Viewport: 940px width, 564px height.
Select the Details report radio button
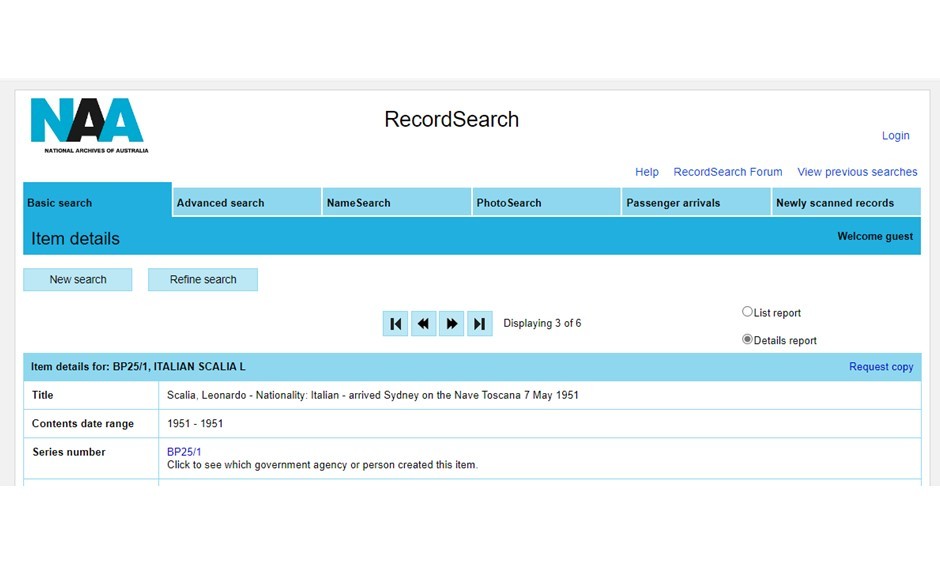[747, 339]
